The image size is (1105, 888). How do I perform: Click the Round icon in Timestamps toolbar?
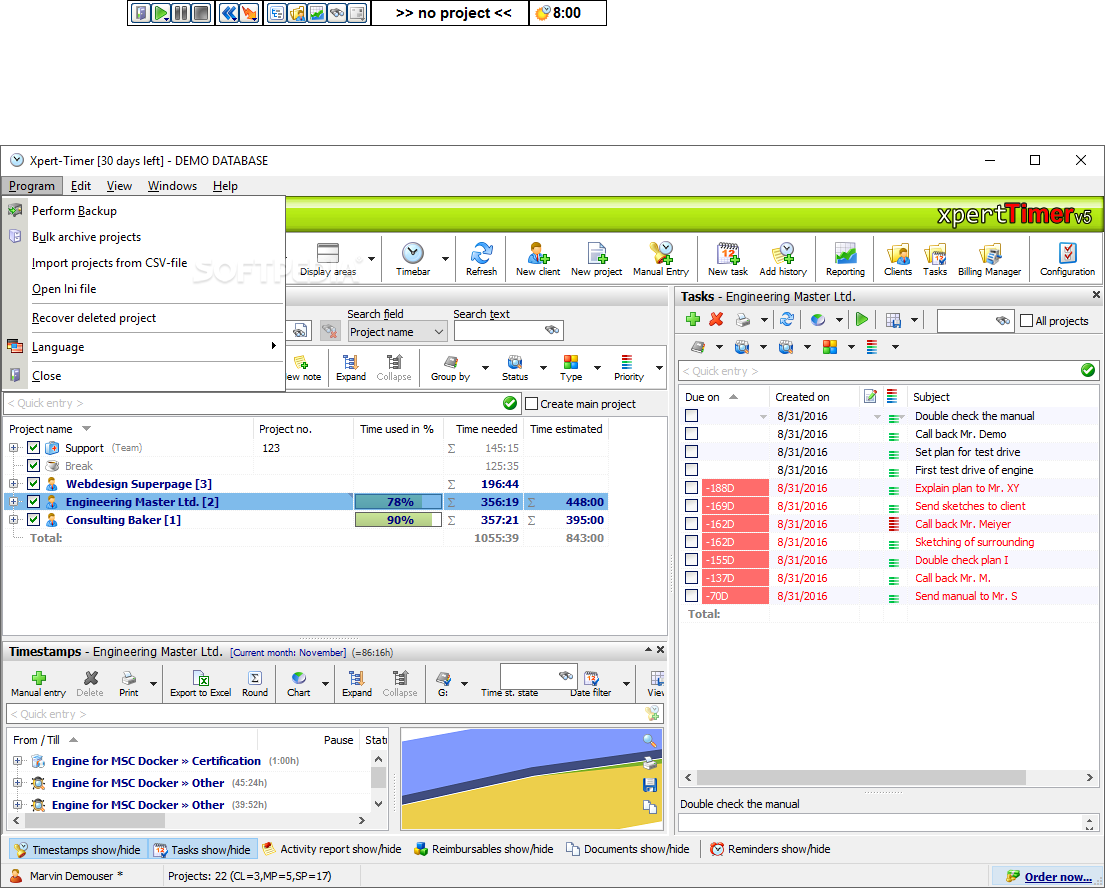pyautogui.click(x=254, y=684)
